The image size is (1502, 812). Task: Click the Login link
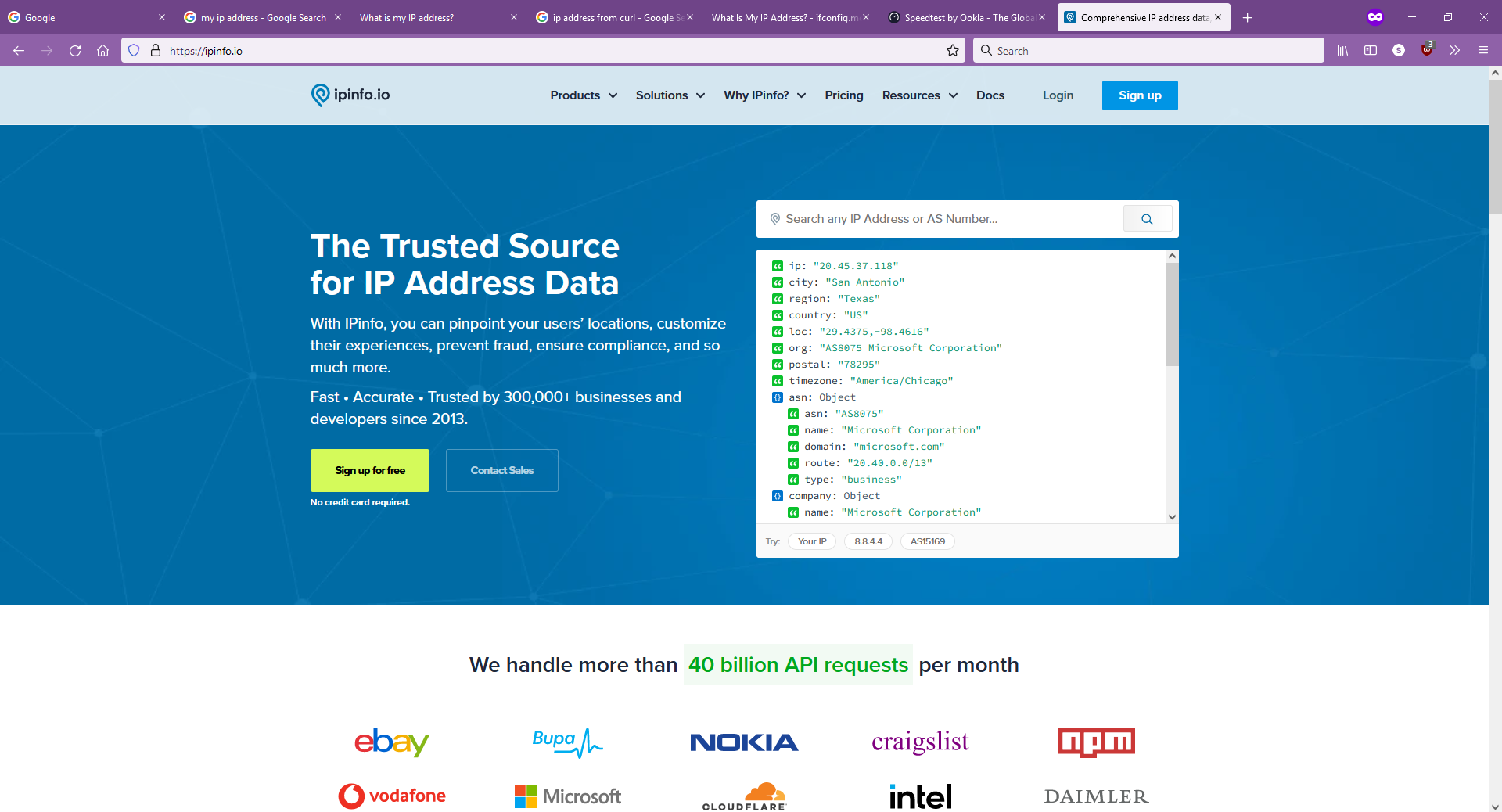click(1058, 95)
